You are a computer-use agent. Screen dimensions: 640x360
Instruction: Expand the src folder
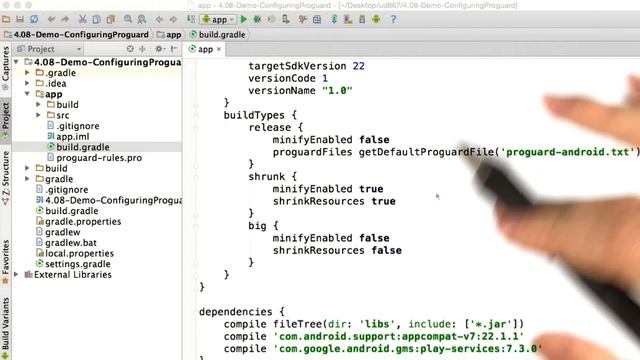38,115
